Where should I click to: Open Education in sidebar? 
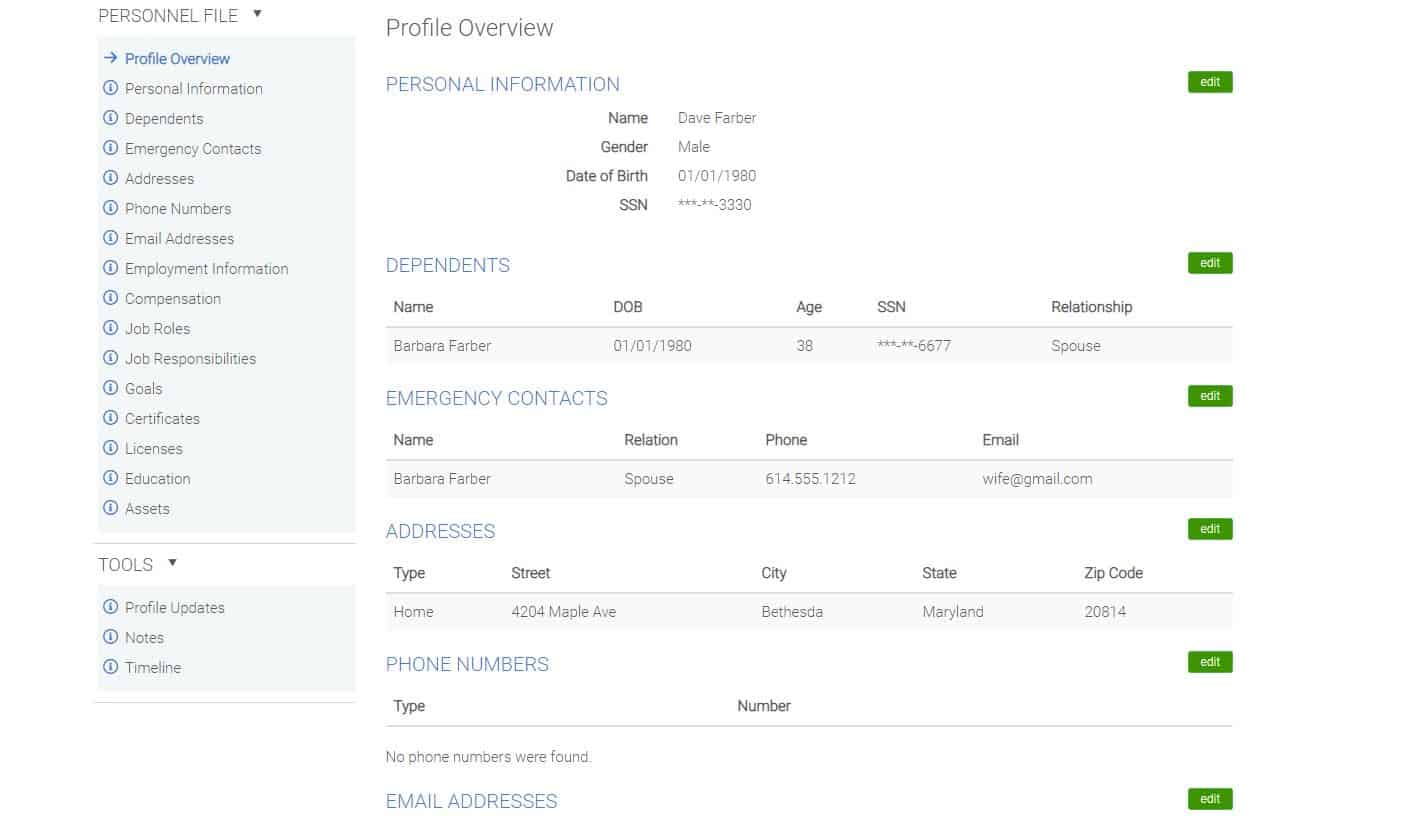coord(157,479)
